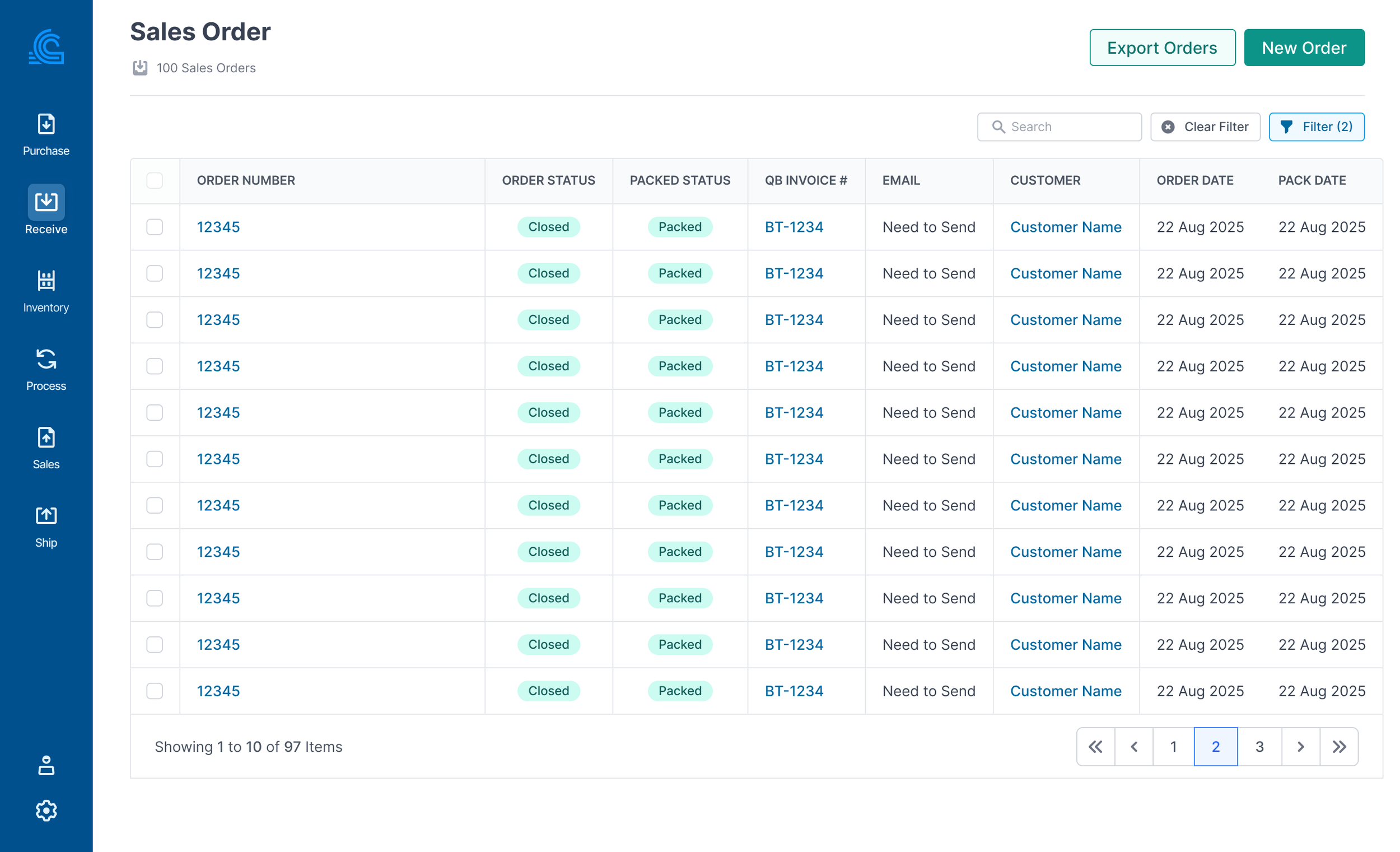
Task: Click the app logo at top left
Action: (x=46, y=46)
